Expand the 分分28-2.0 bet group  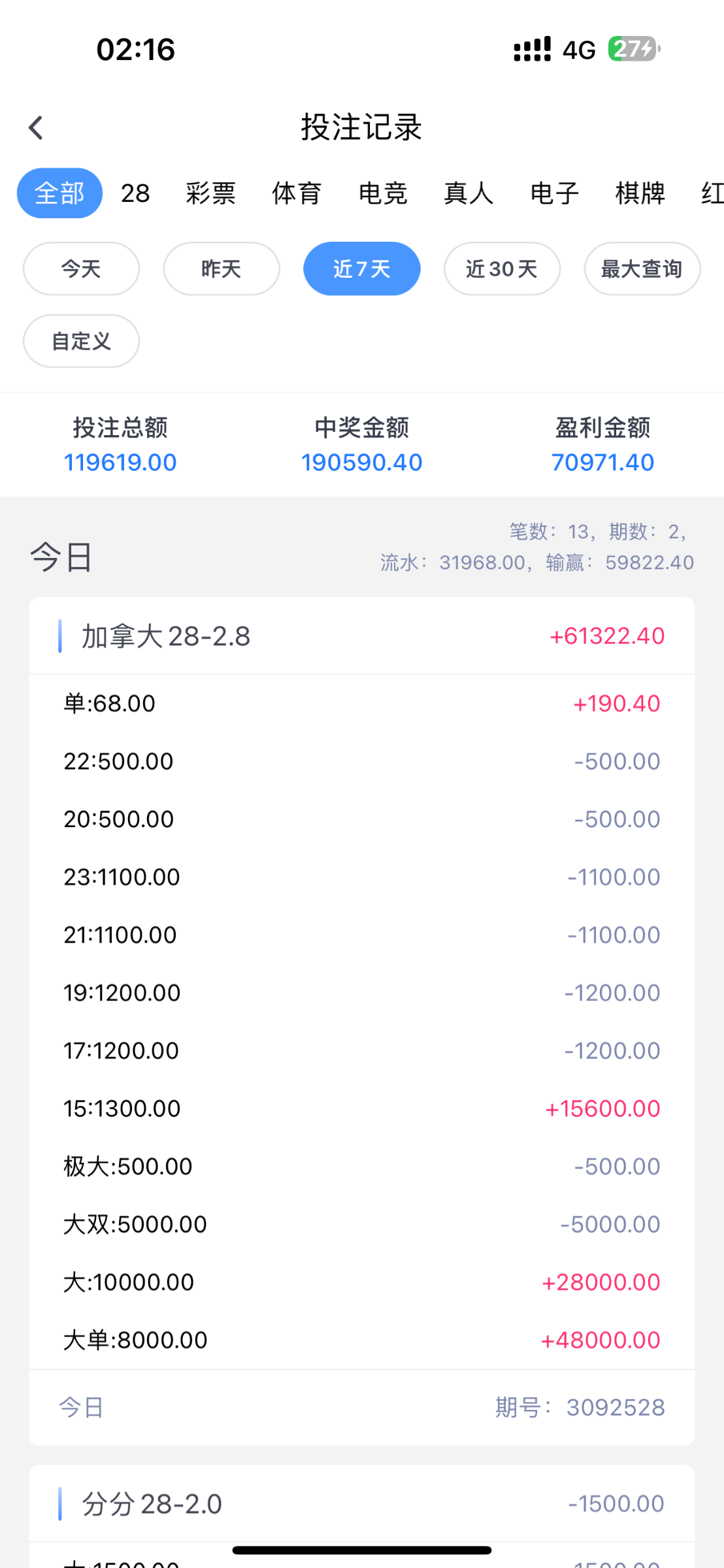click(361, 1503)
